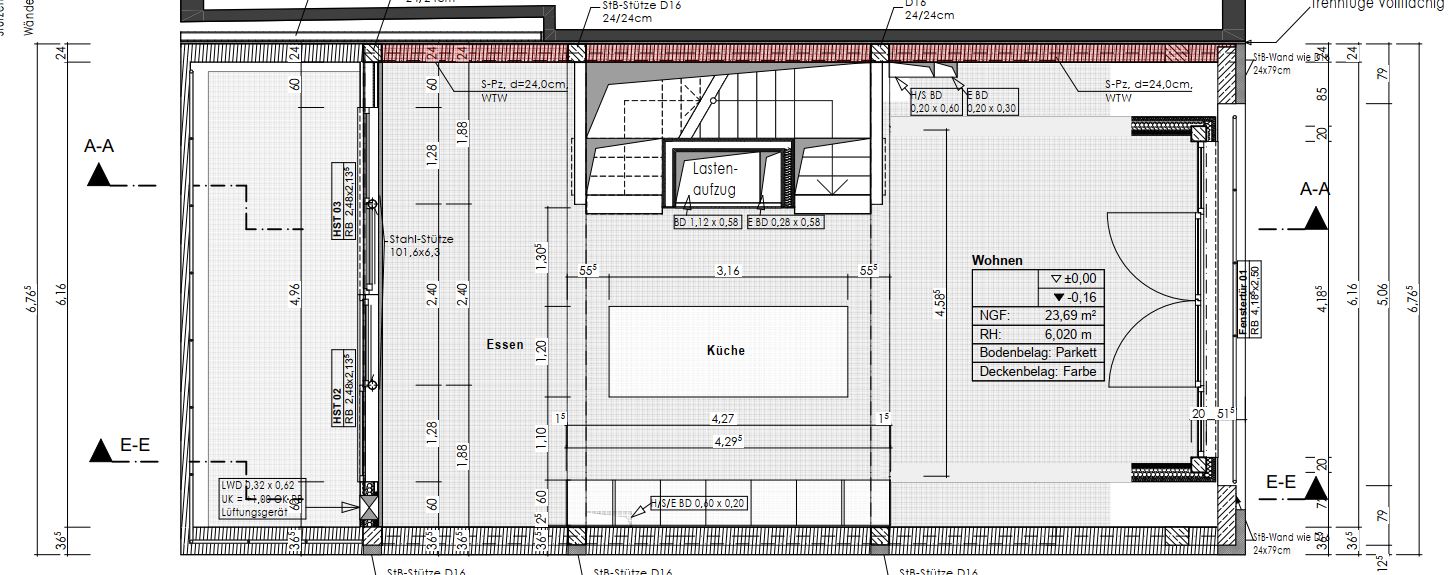Click the RH 6,020 m row
The image size is (1449, 575).
click(x=1037, y=335)
